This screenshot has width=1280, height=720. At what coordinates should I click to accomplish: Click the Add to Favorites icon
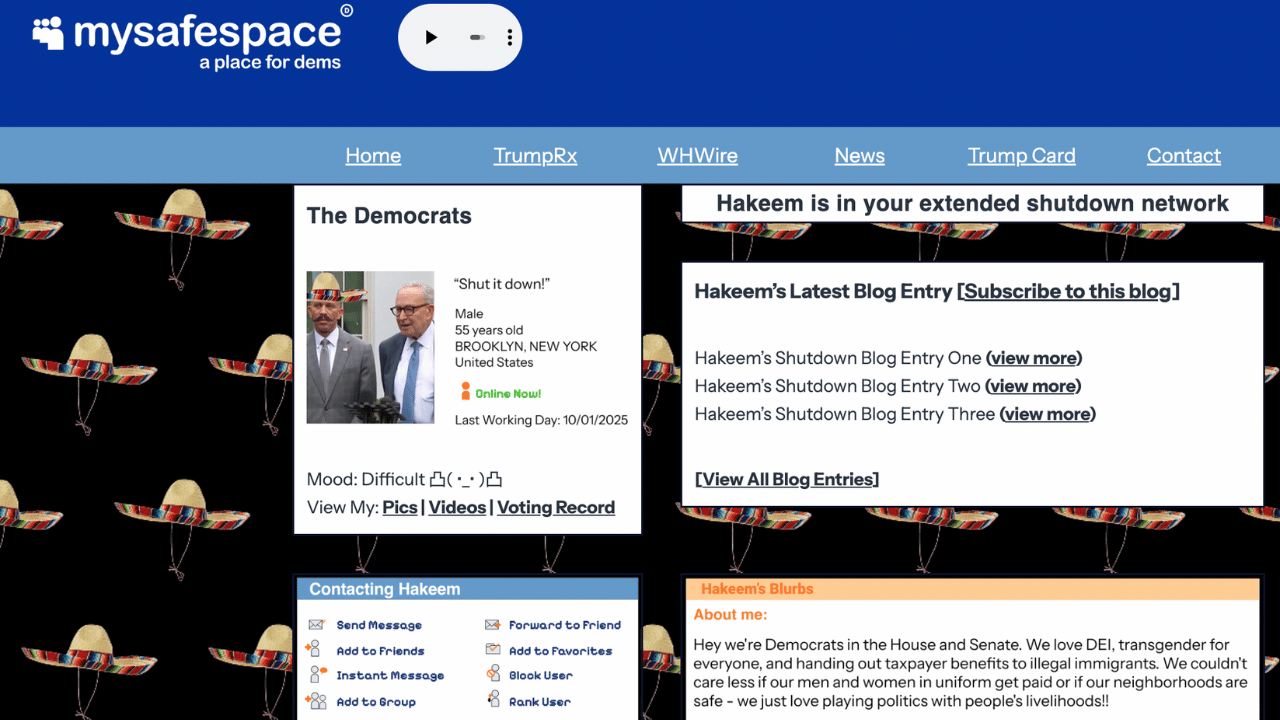pos(493,650)
